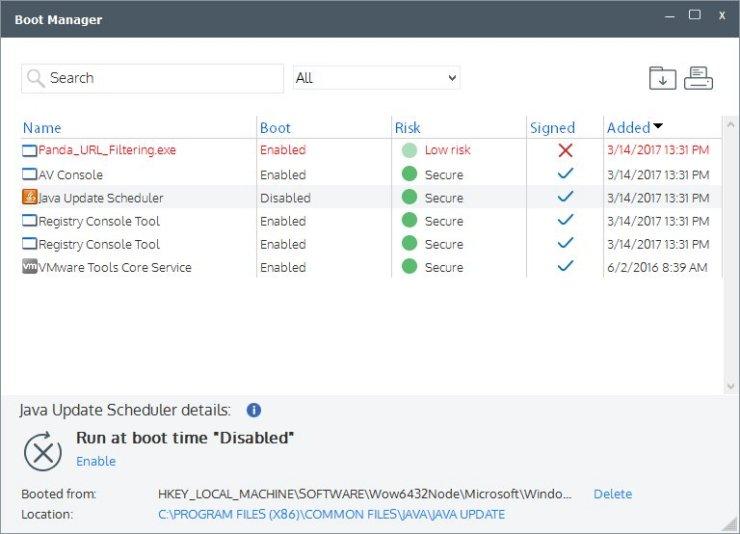Click Enable link to enable boot

pos(96,461)
